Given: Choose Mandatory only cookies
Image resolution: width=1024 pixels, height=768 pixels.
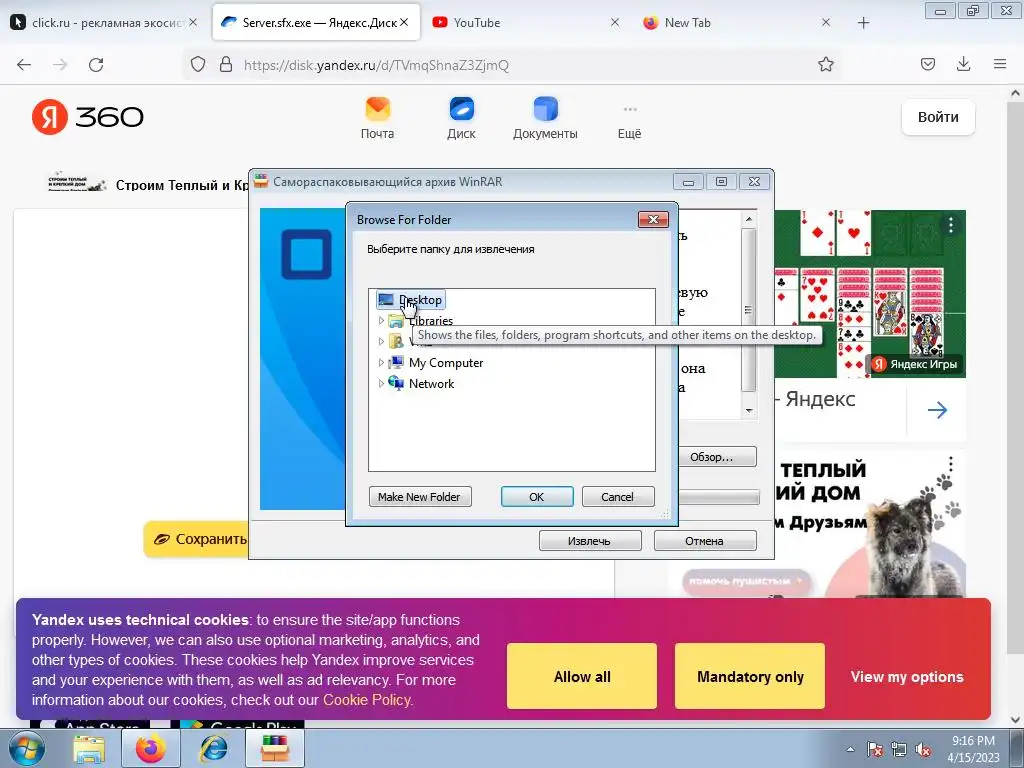Looking at the screenshot, I should pos(750,677).
